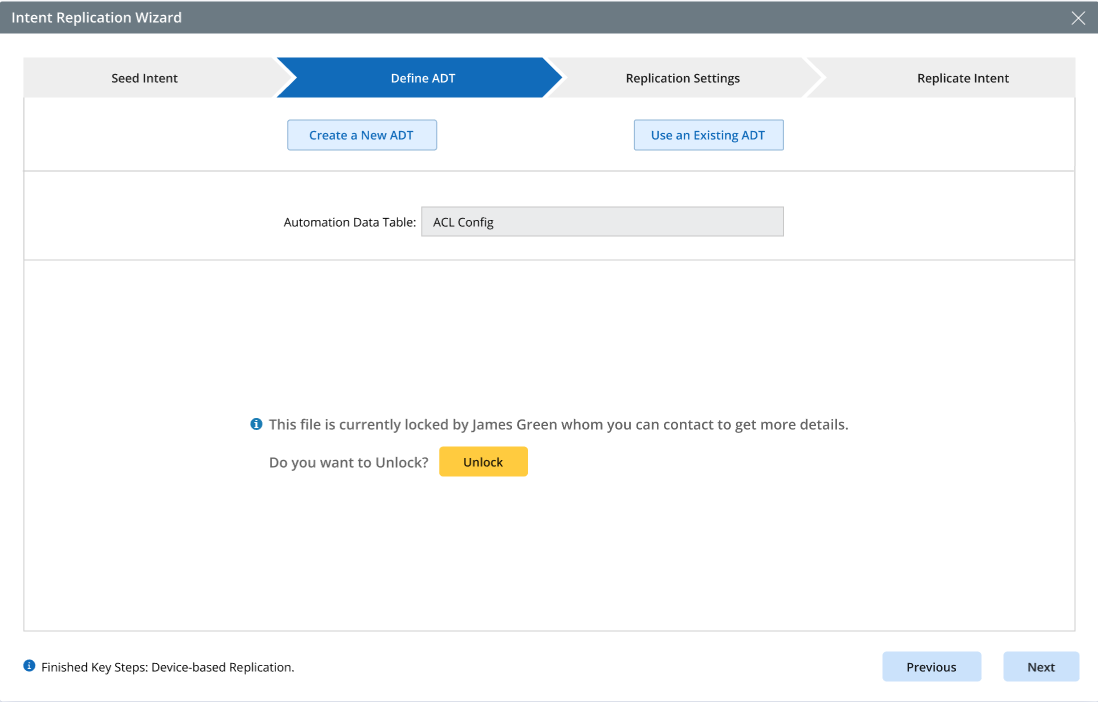Click the info icon next to Finished Key Steps
Image resolution: width=1098 pixels, height=702 pixels.
(x=29, y=666)
